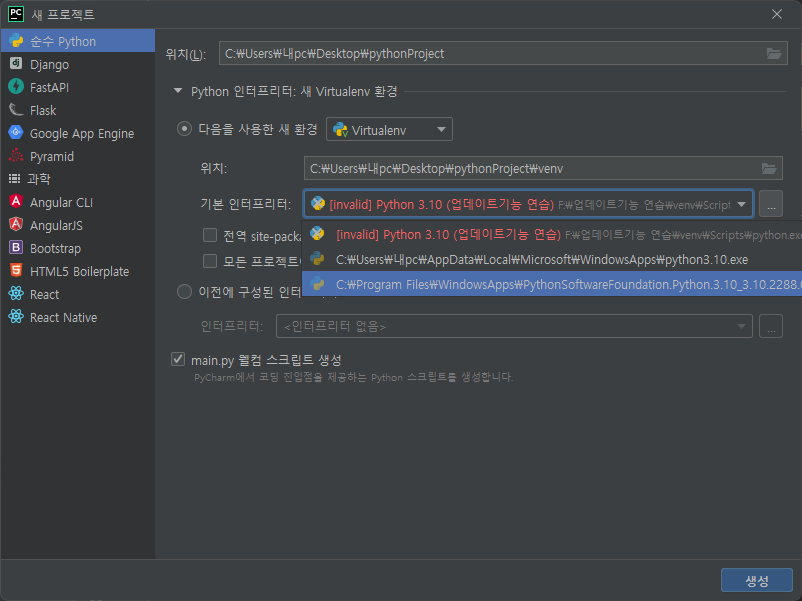The height and width of the screenshot is (601, 802).
Task: Open the 인터프리터 없음 dropdown
Action: (x=514, y=326)
